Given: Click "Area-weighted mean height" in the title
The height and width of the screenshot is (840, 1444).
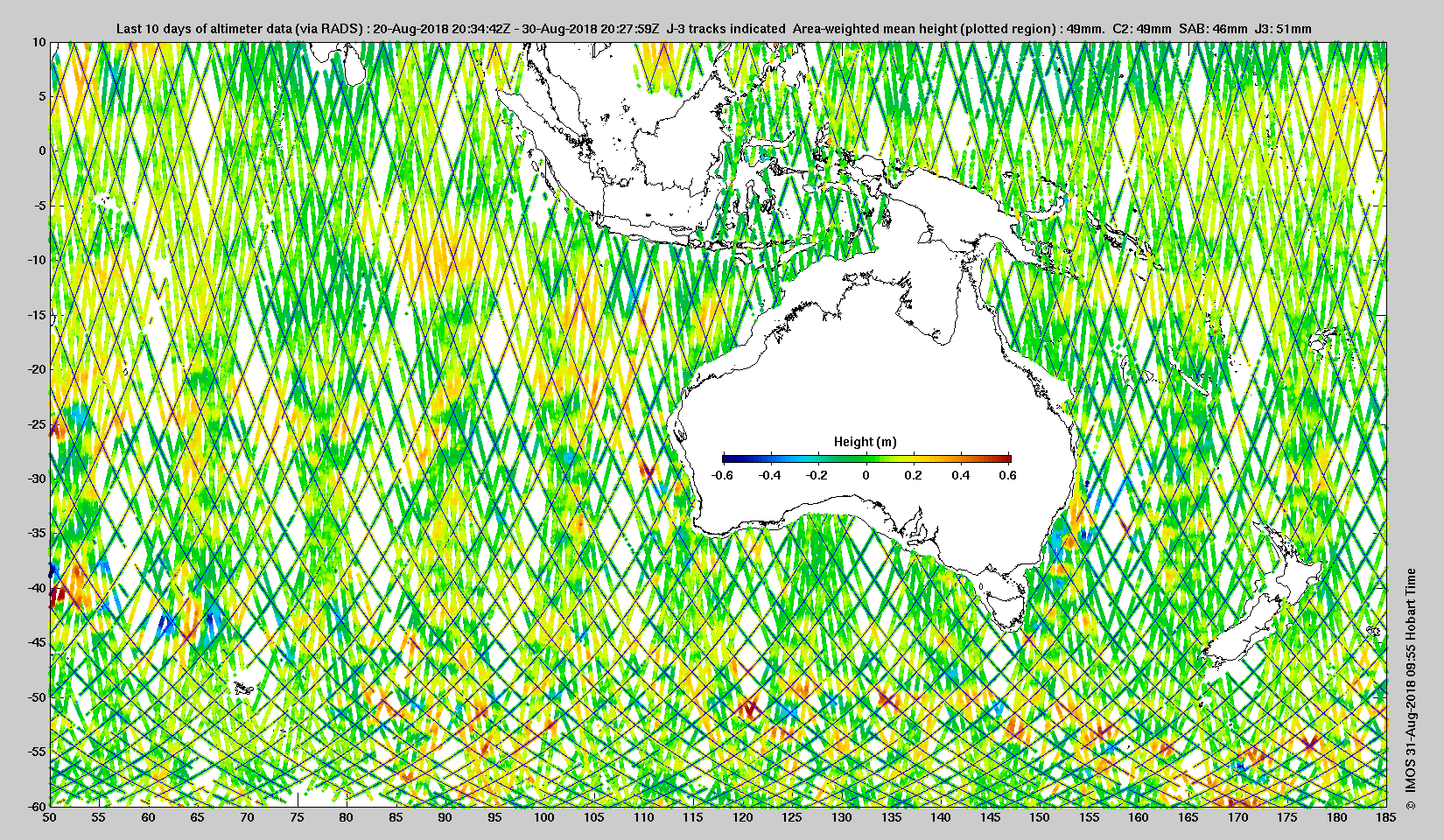Looking at the screenshot, I should click(x=874, y=29).
